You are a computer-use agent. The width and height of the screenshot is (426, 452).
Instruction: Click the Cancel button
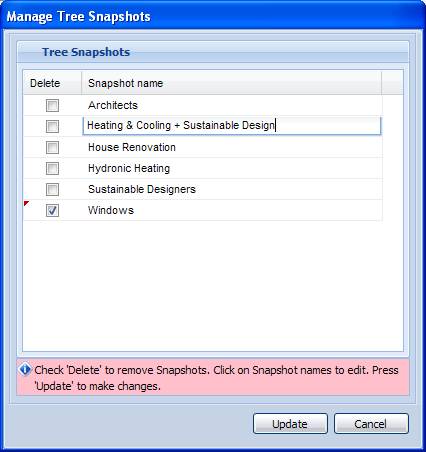371,424
